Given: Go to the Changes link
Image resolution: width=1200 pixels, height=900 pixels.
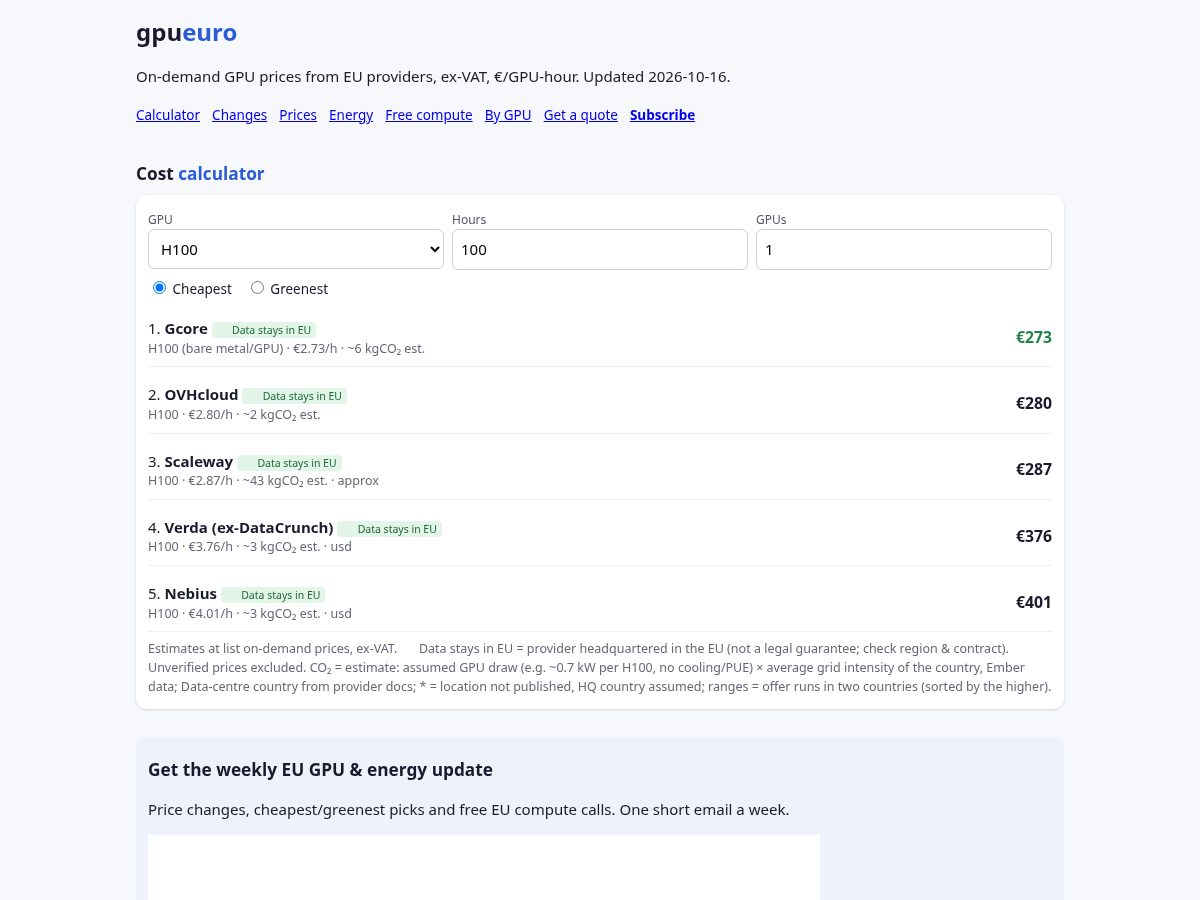Looking at the screenshot, I should tap(239, 115).
